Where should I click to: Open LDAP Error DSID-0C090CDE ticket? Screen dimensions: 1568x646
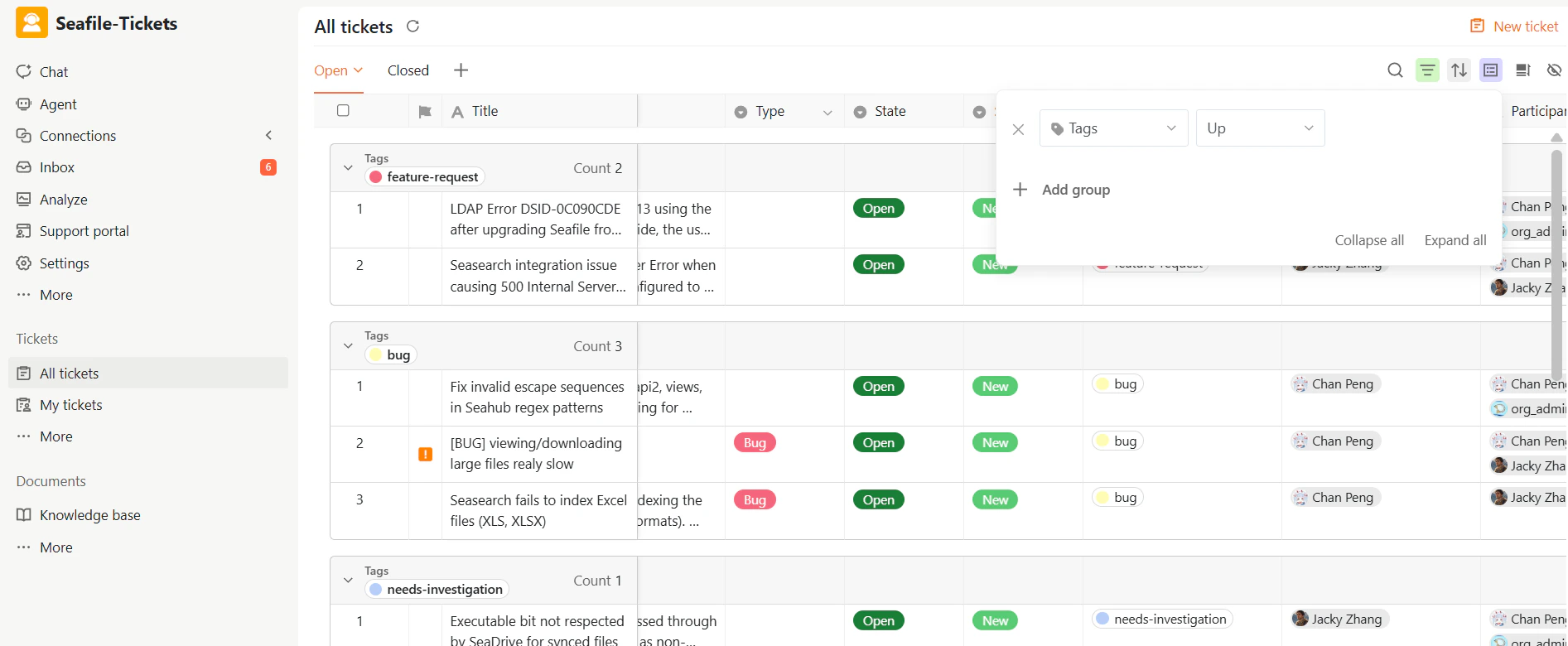tap(536, 219)
